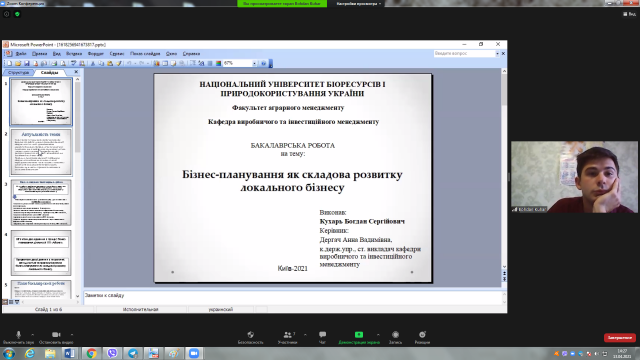This screenshot has width=640, height=360.
Task: Click the Redo arrow icon
Action: 141,63
